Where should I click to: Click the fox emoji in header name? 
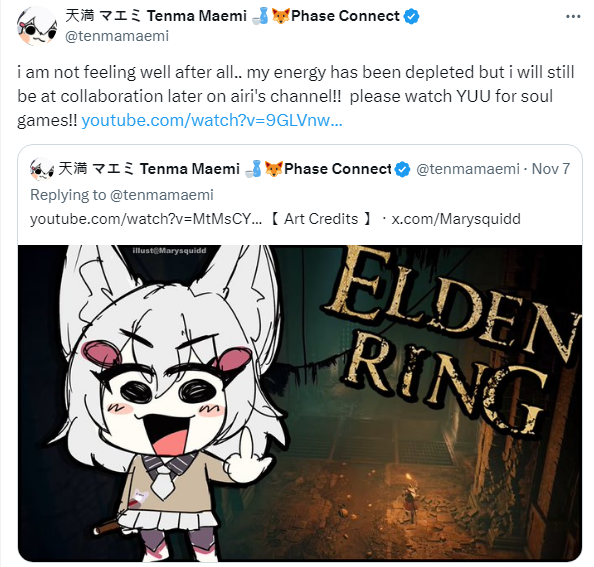pyautogui.click(x=281, y=16)
